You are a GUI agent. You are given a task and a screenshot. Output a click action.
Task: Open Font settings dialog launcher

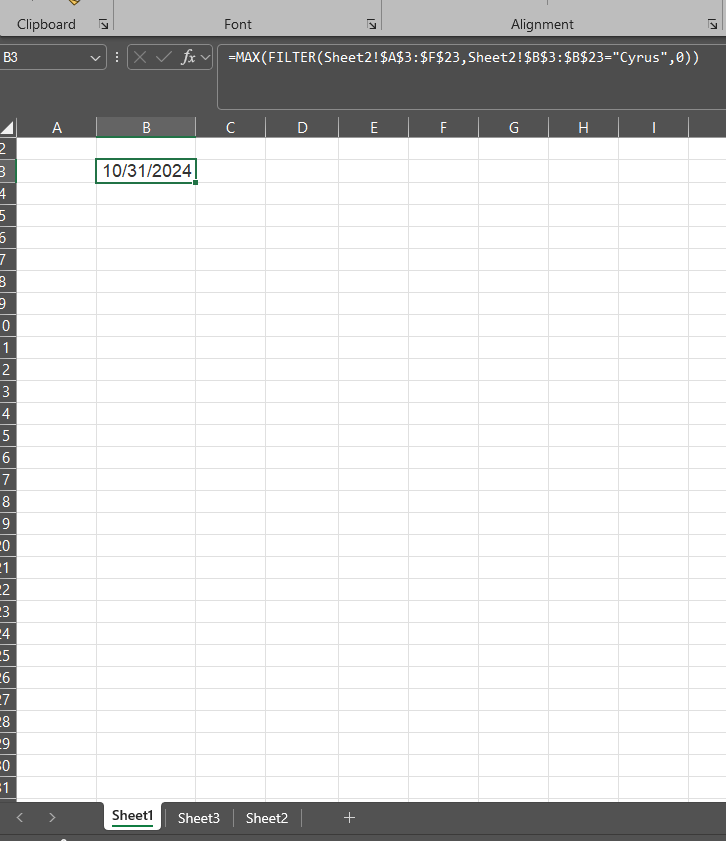pos(371,24)
